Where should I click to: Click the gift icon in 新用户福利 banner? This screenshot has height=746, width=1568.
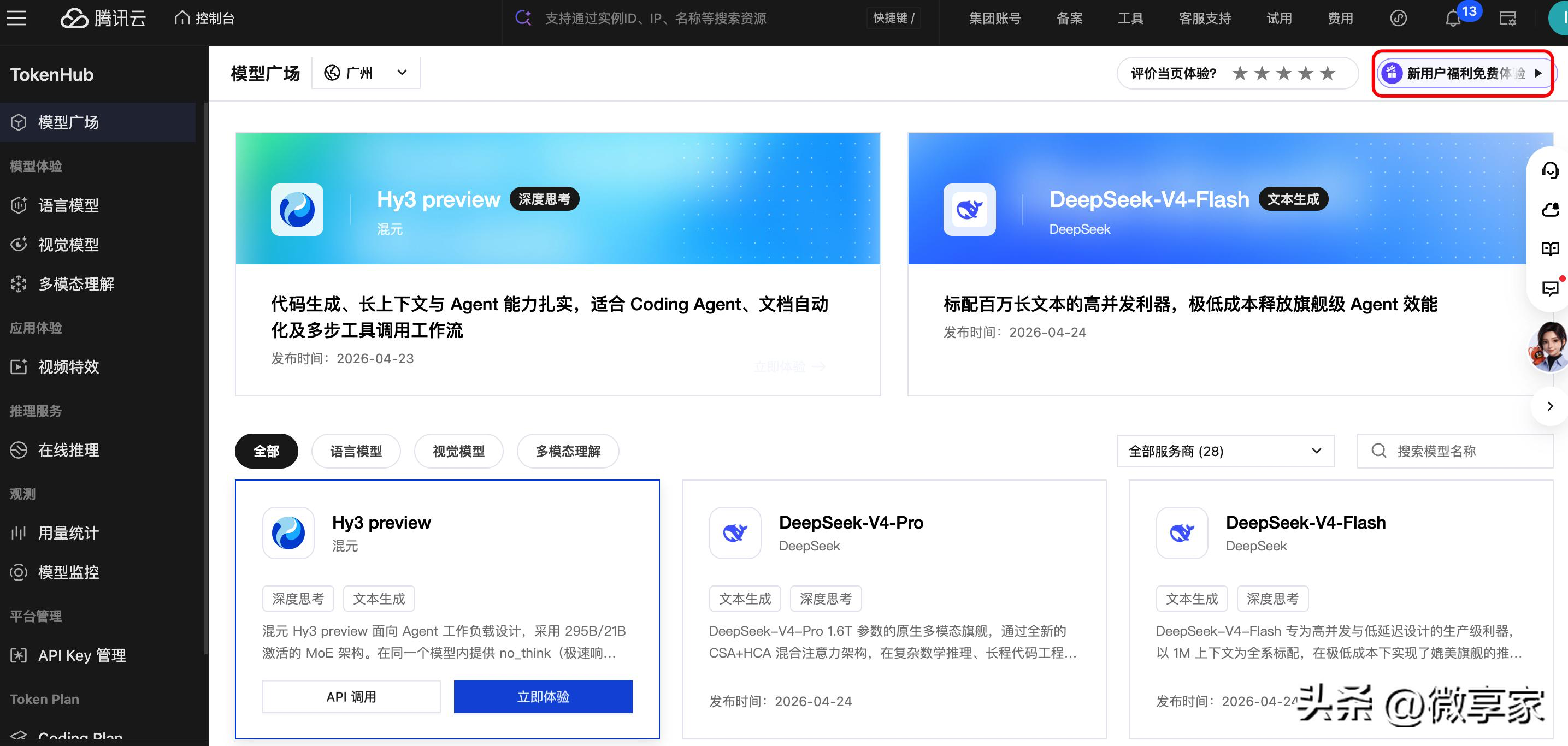(x=1392, y=74)
